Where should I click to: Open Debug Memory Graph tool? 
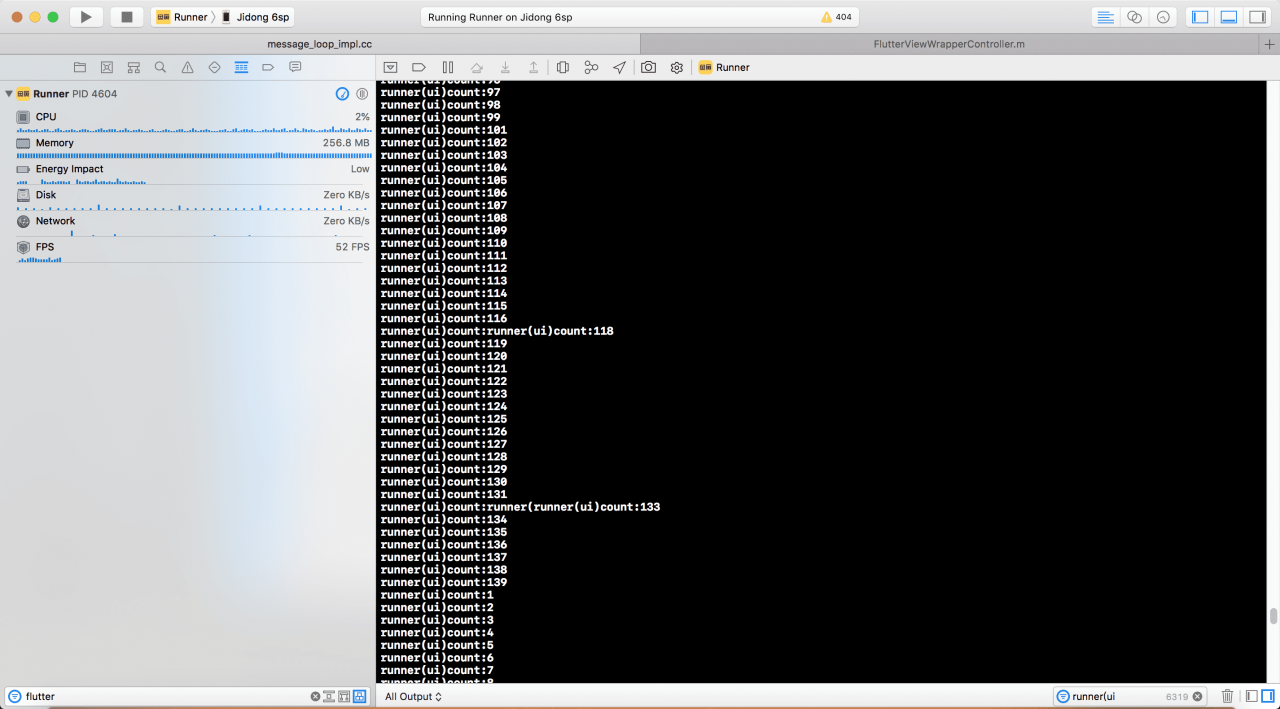tap(591, 67)
